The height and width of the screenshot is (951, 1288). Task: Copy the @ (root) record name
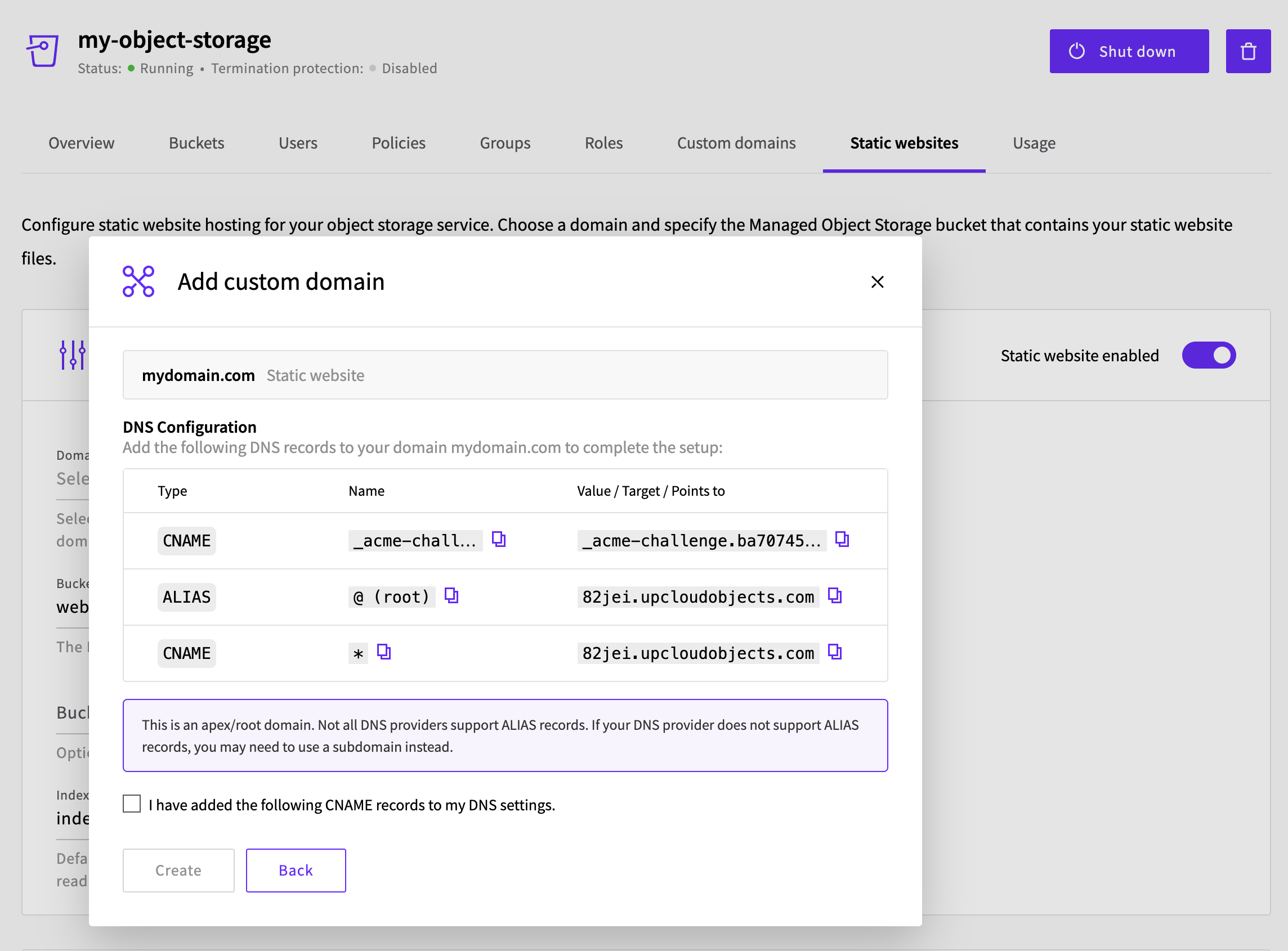(451, 596)
